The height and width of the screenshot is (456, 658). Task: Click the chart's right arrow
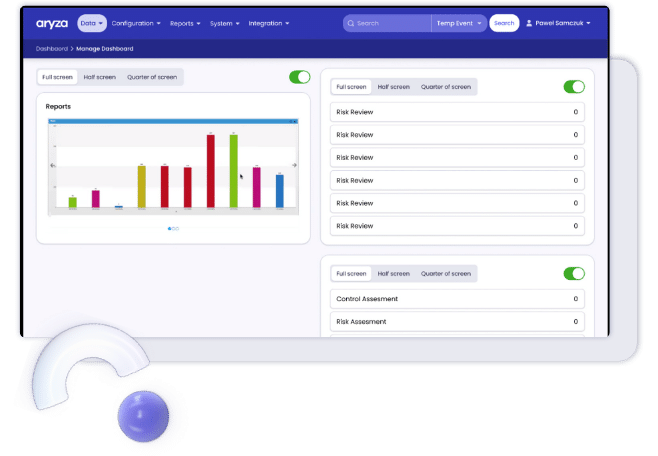(x=294, y=165)
